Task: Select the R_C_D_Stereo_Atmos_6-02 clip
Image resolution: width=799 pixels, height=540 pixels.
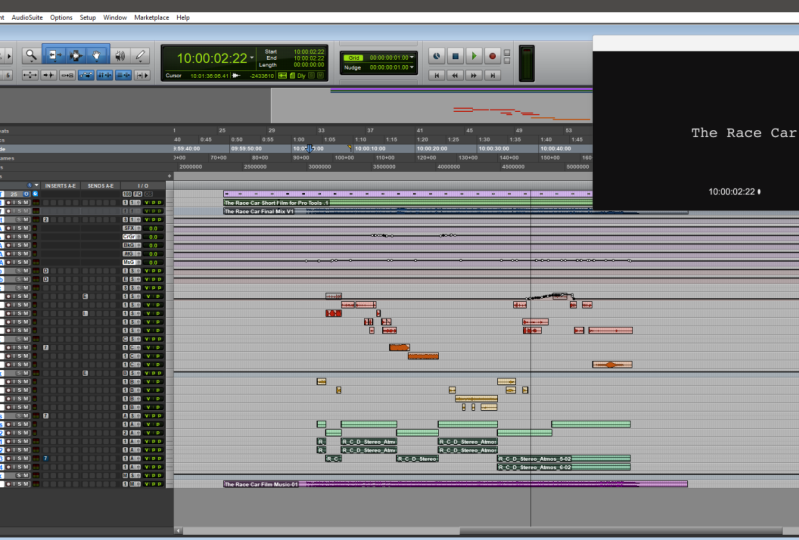Action: (564, 467)
